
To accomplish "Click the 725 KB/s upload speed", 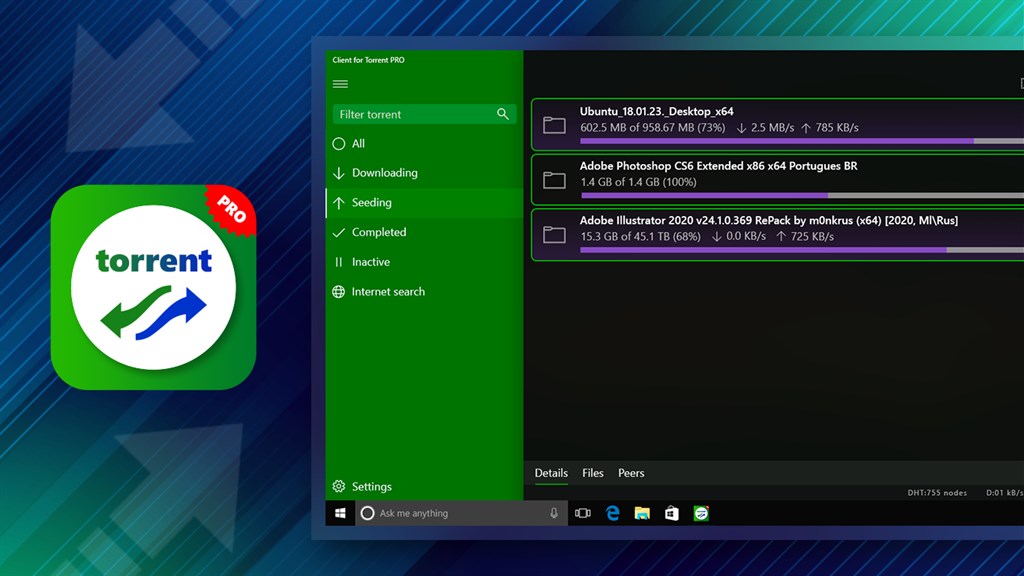I will (812, 236).
